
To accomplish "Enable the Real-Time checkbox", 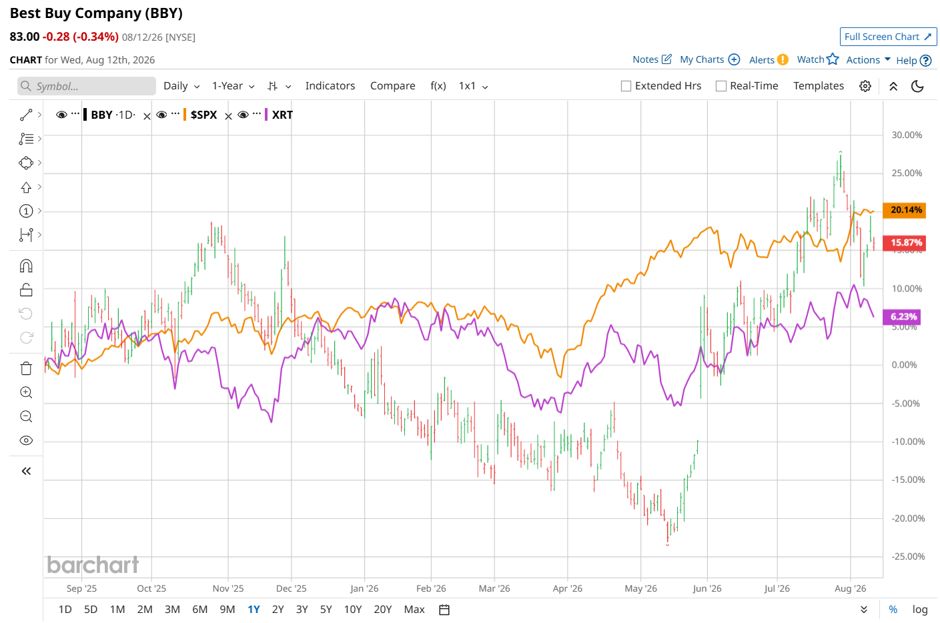I will point(721,86).
